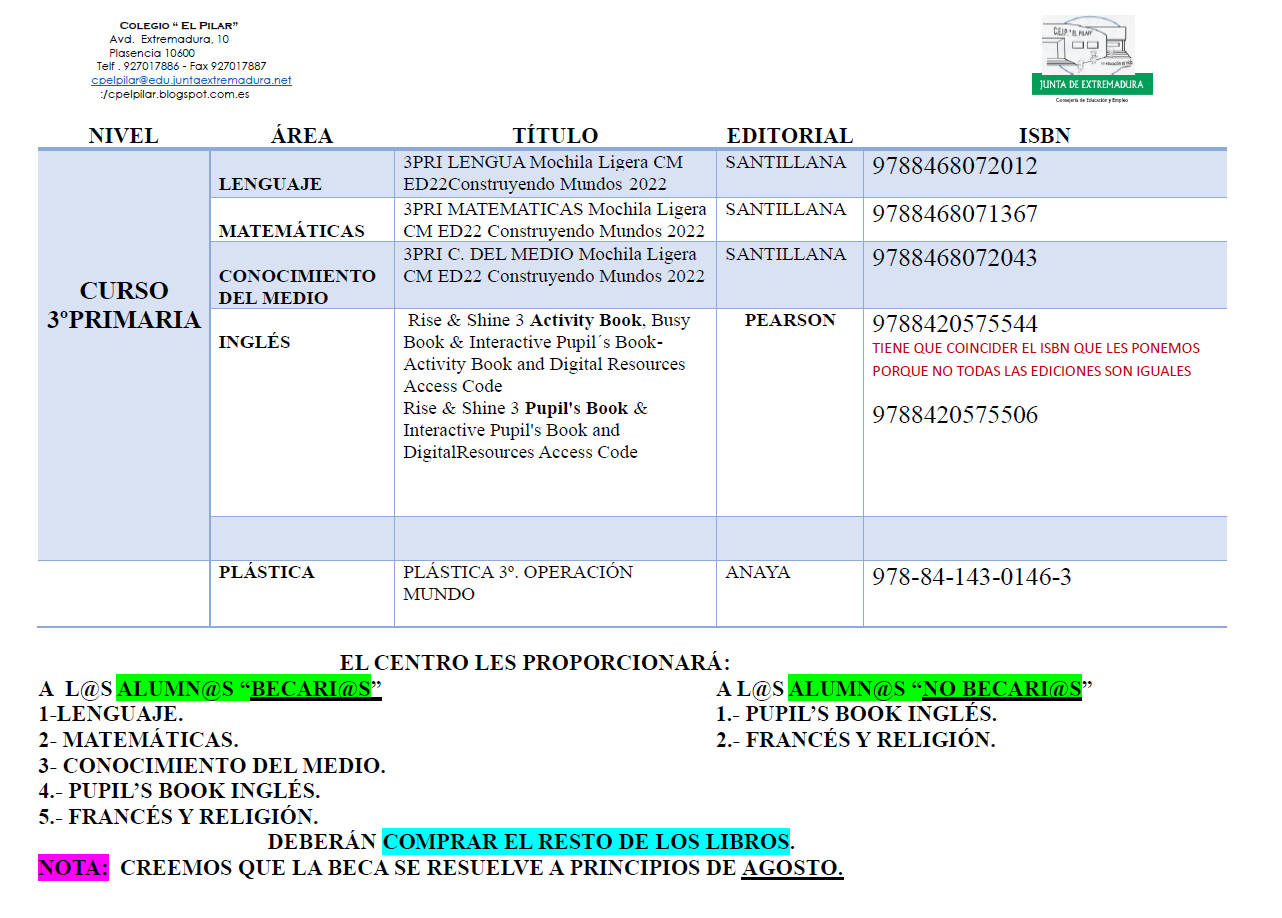Select ISBN 9788420575544
The height and width of the screenshot is (918, 1282).
click(955, 324)
